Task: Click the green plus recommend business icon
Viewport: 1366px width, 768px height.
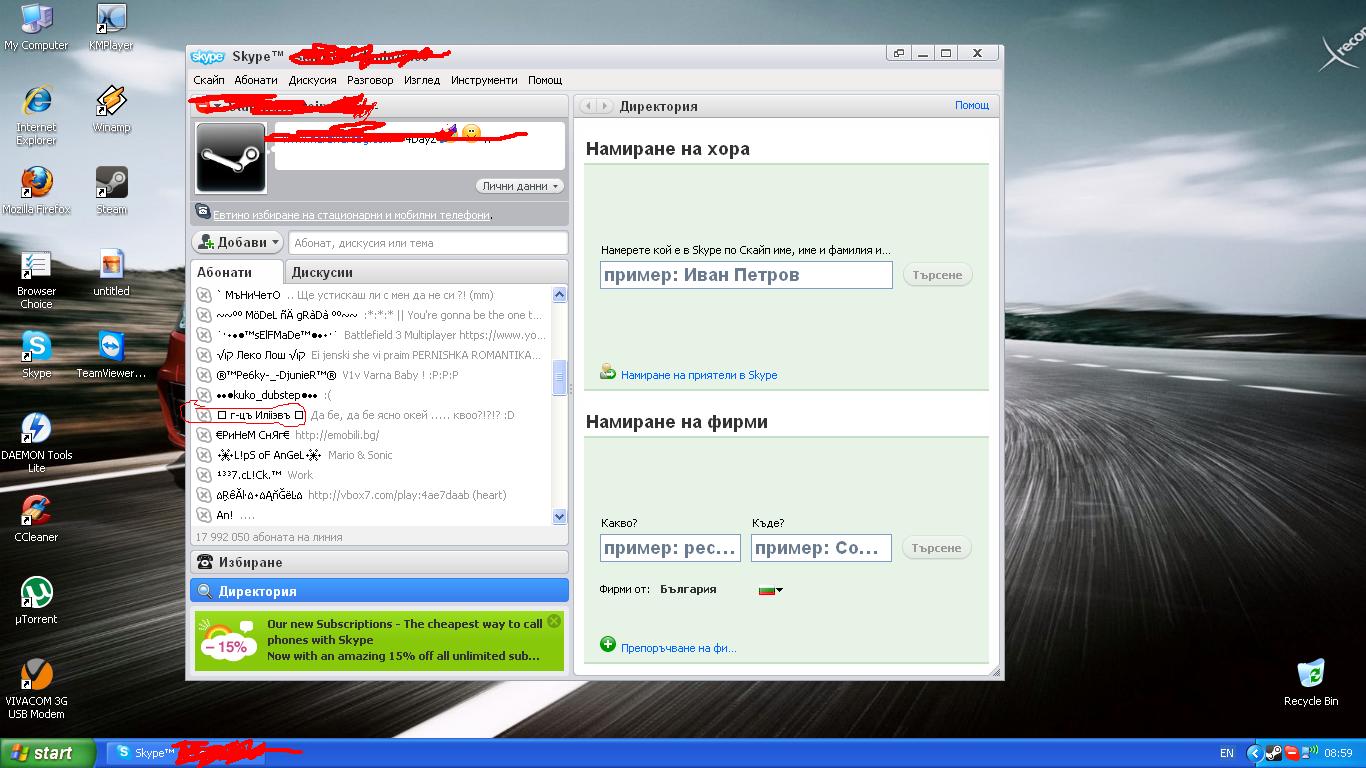Action: pos(607,644)
